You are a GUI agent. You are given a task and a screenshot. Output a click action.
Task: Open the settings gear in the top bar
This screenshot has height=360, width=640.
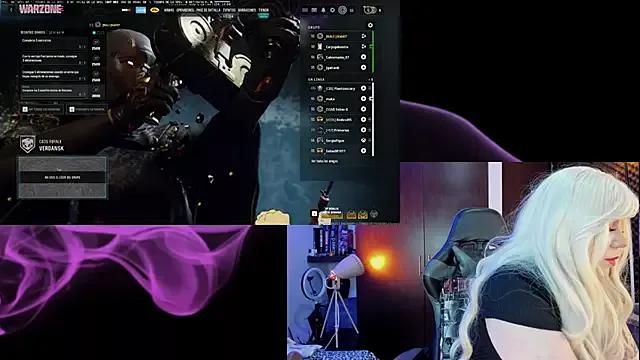[x=332, y=10]
